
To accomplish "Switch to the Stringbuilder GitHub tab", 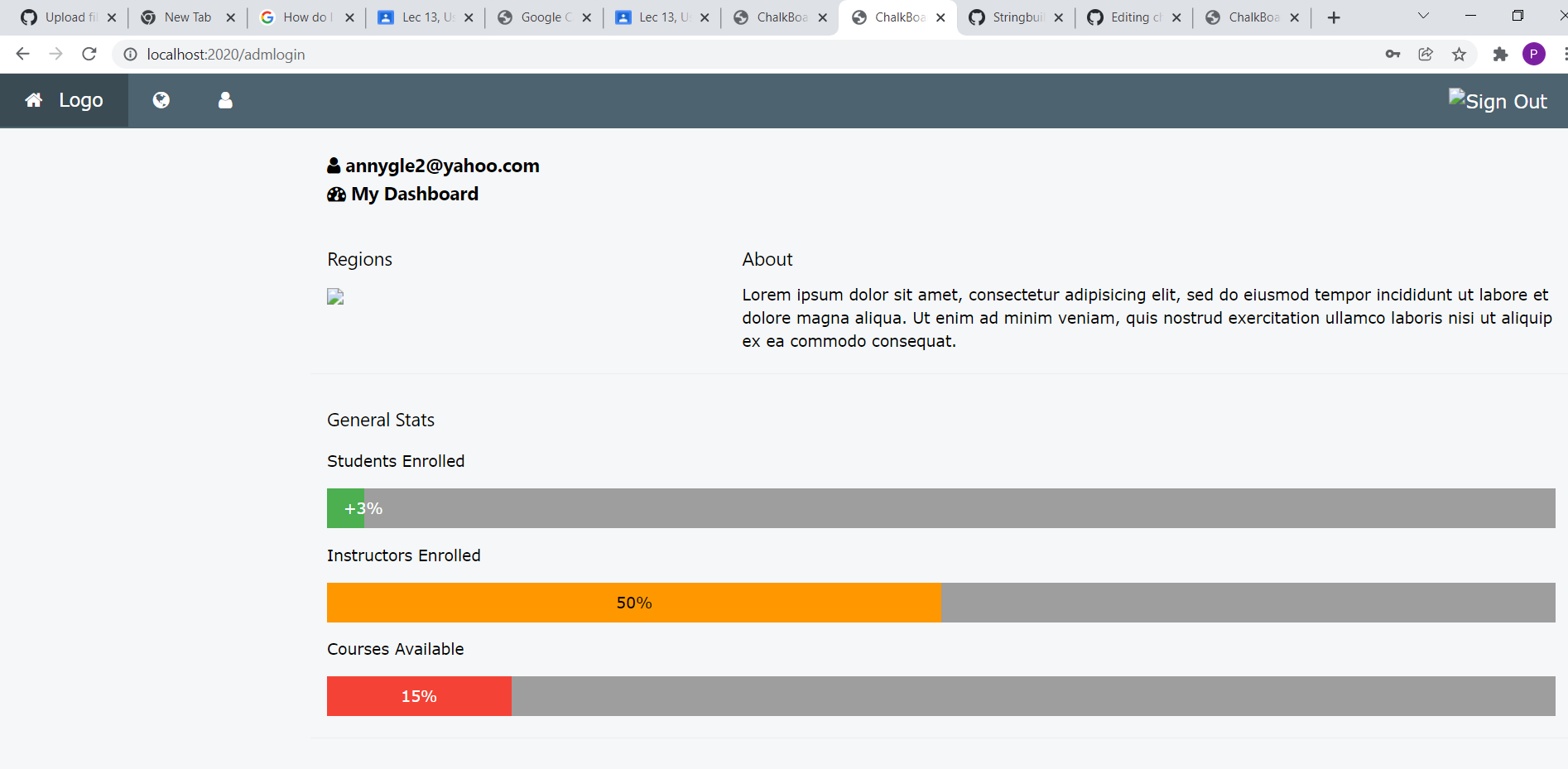I will pos(1016,17).
